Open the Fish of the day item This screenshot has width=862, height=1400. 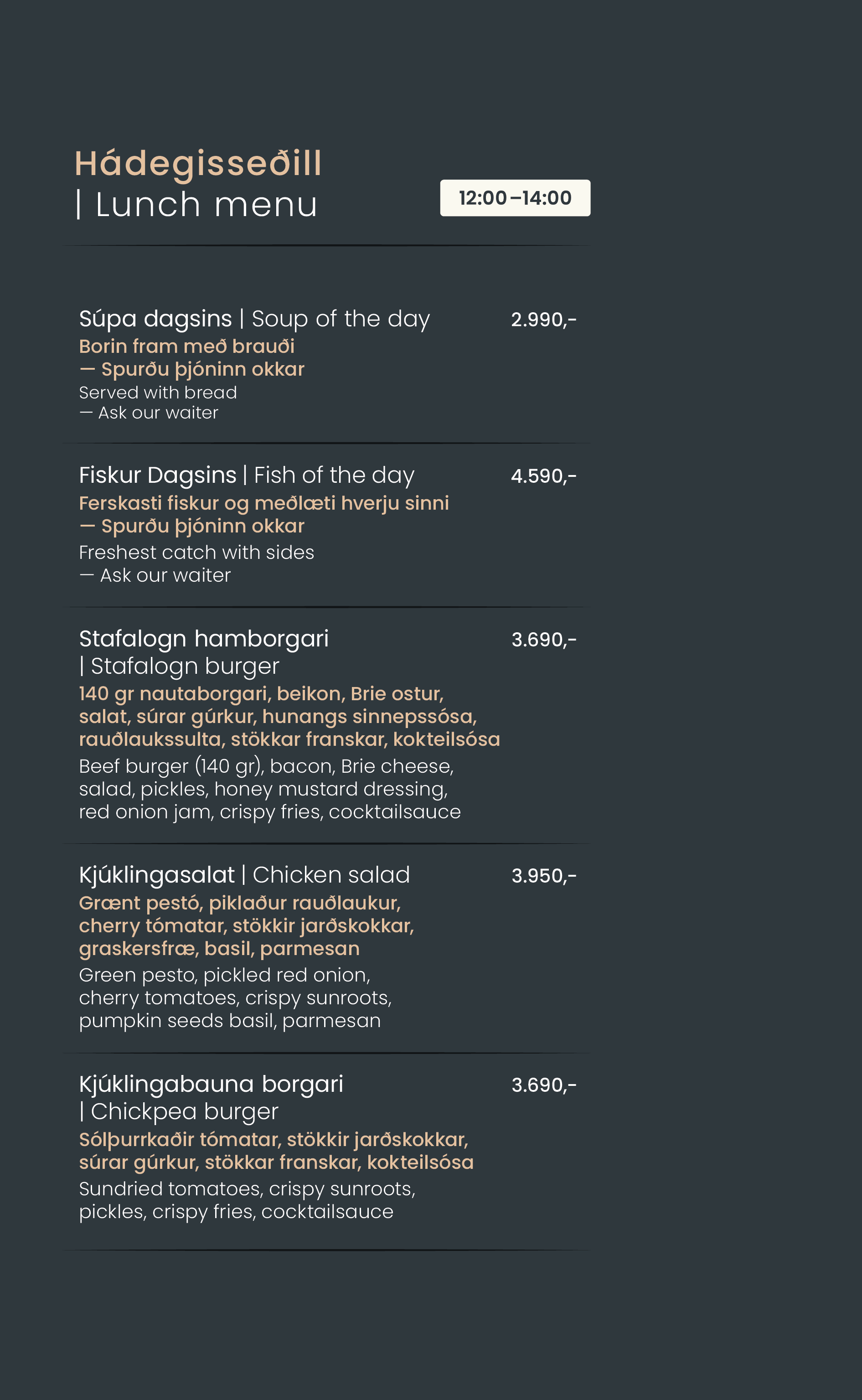pyautogui.click(x=246, y=475)
